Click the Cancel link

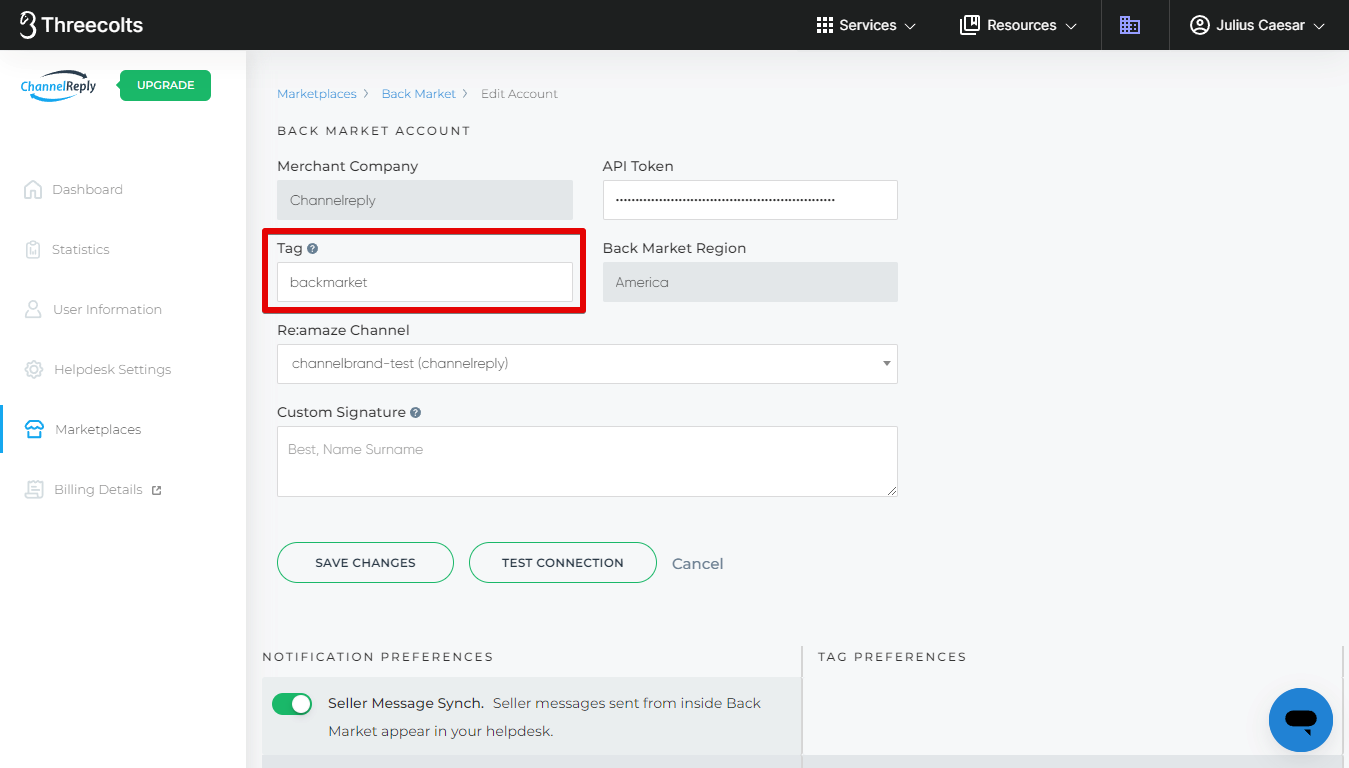point(697,563)
